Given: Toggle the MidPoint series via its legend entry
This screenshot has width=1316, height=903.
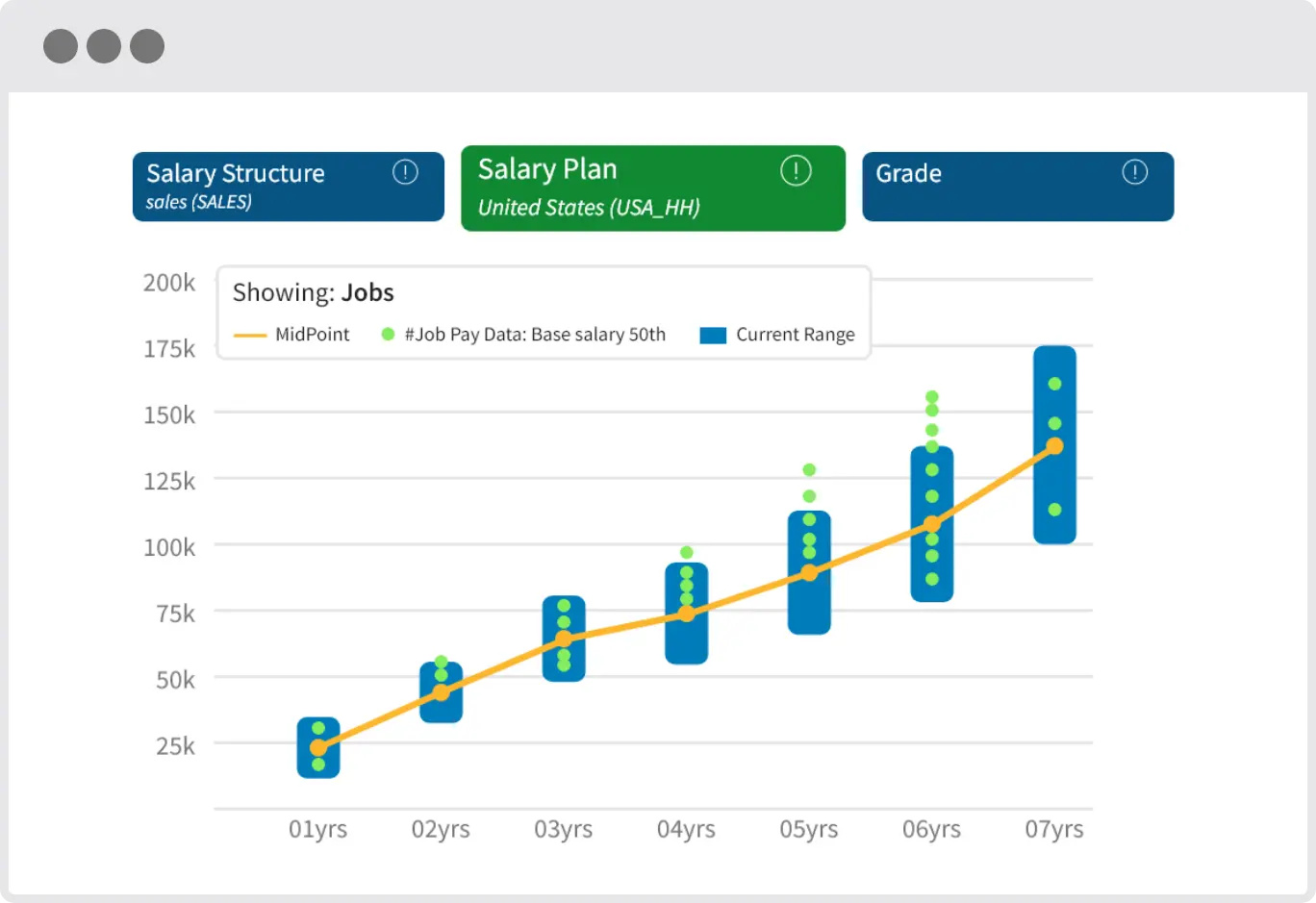Looking at the screenshot, I should point(312,335).
